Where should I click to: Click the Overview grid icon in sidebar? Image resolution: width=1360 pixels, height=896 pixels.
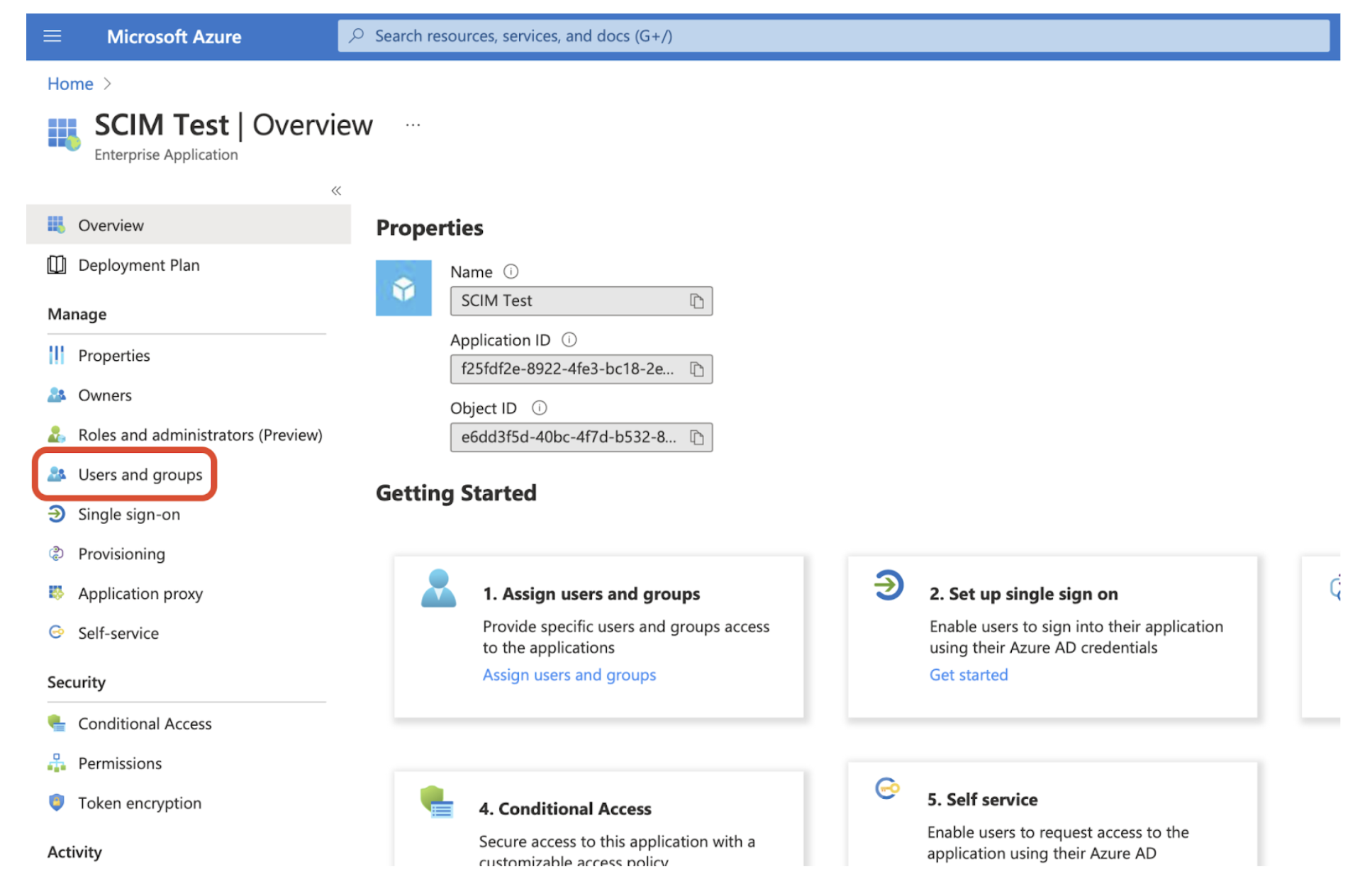pos(56,225)
